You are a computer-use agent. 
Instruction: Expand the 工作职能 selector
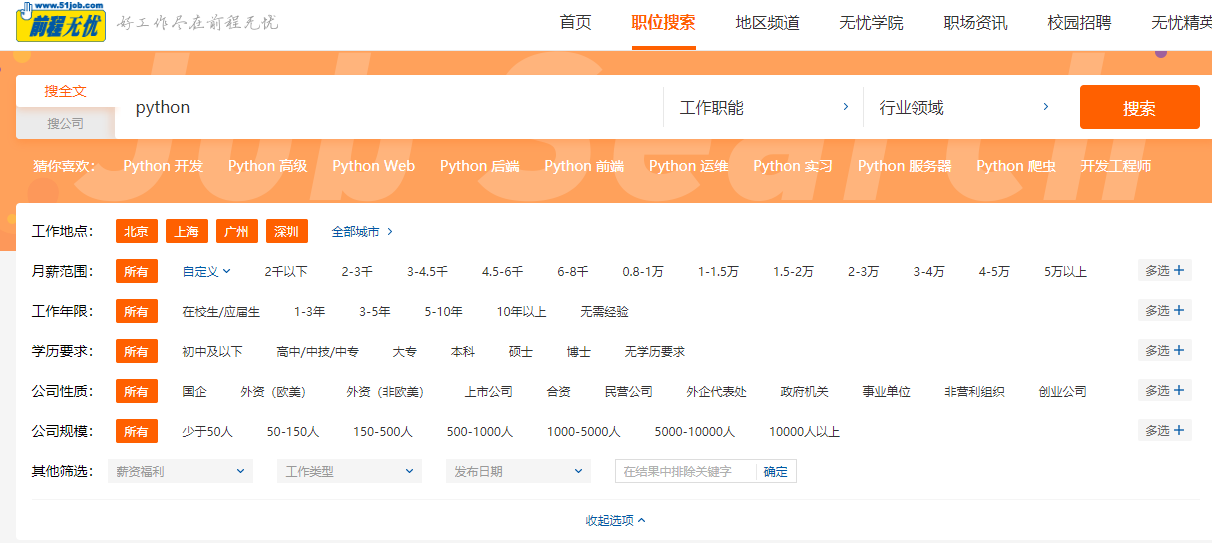point(764,107)
